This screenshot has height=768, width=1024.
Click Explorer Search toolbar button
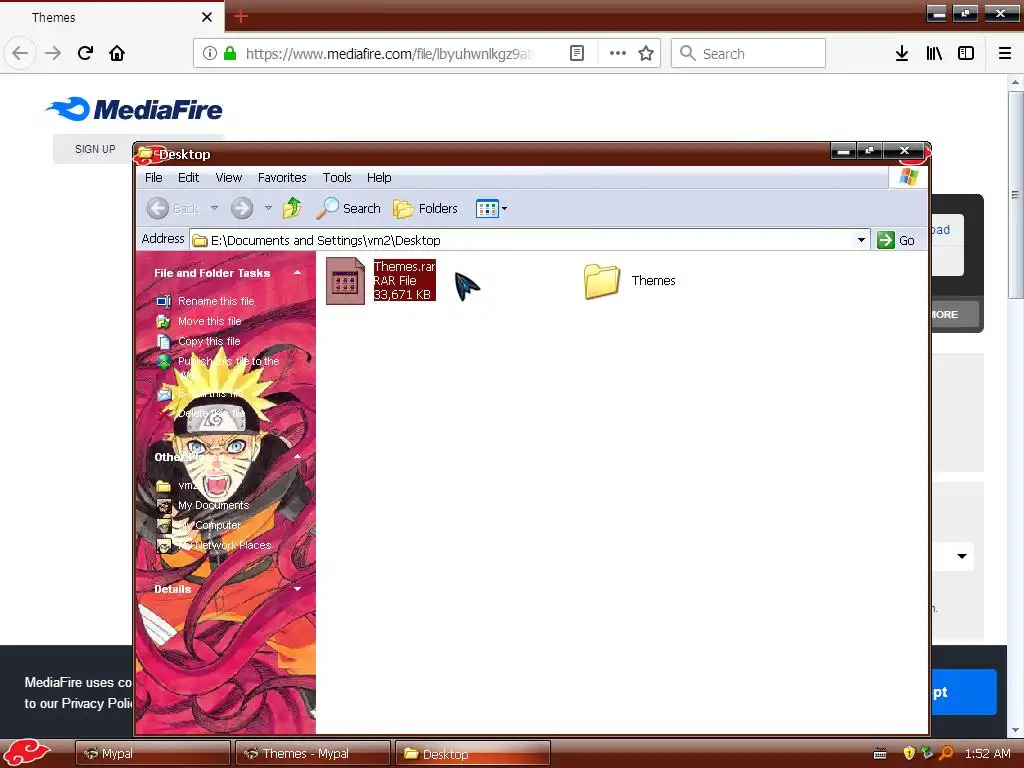pyautogui.click(x=348, y=208)
